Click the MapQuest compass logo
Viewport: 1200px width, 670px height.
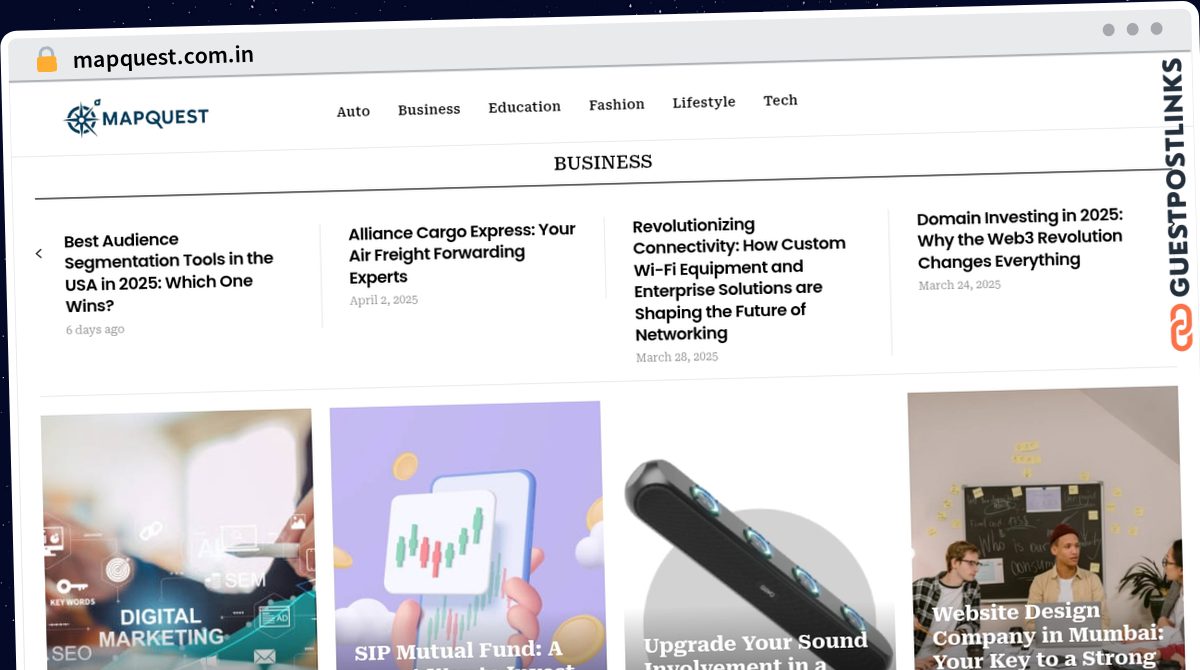(x=136, y=118)
